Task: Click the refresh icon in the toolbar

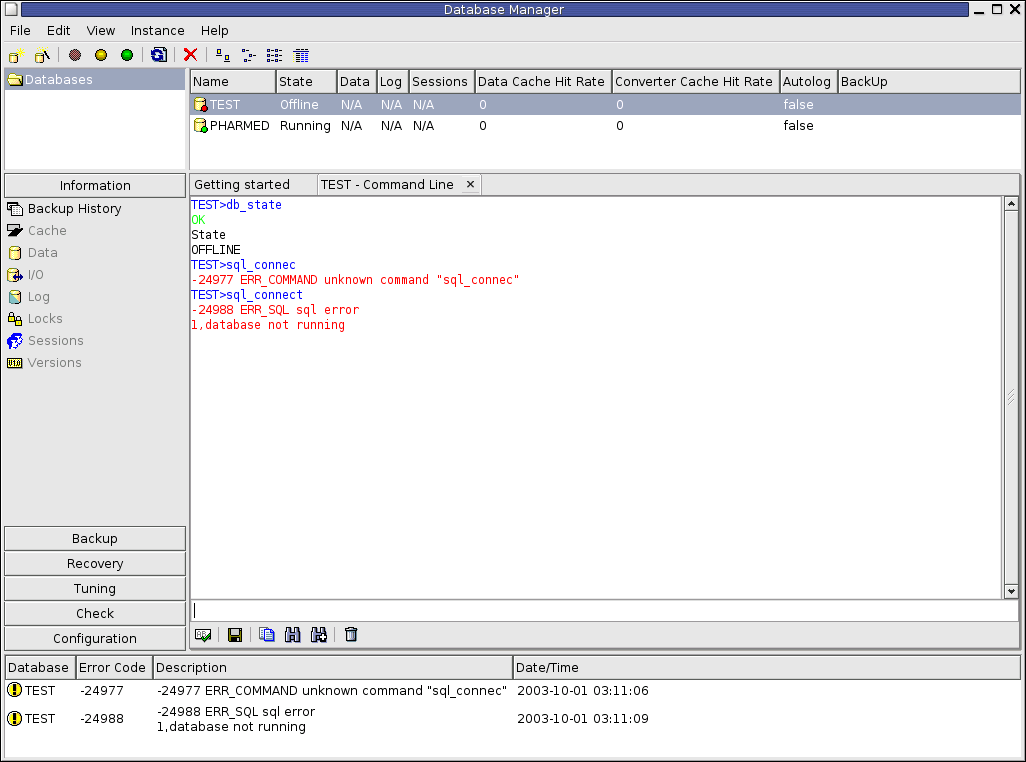Action: tap(159, 55)
